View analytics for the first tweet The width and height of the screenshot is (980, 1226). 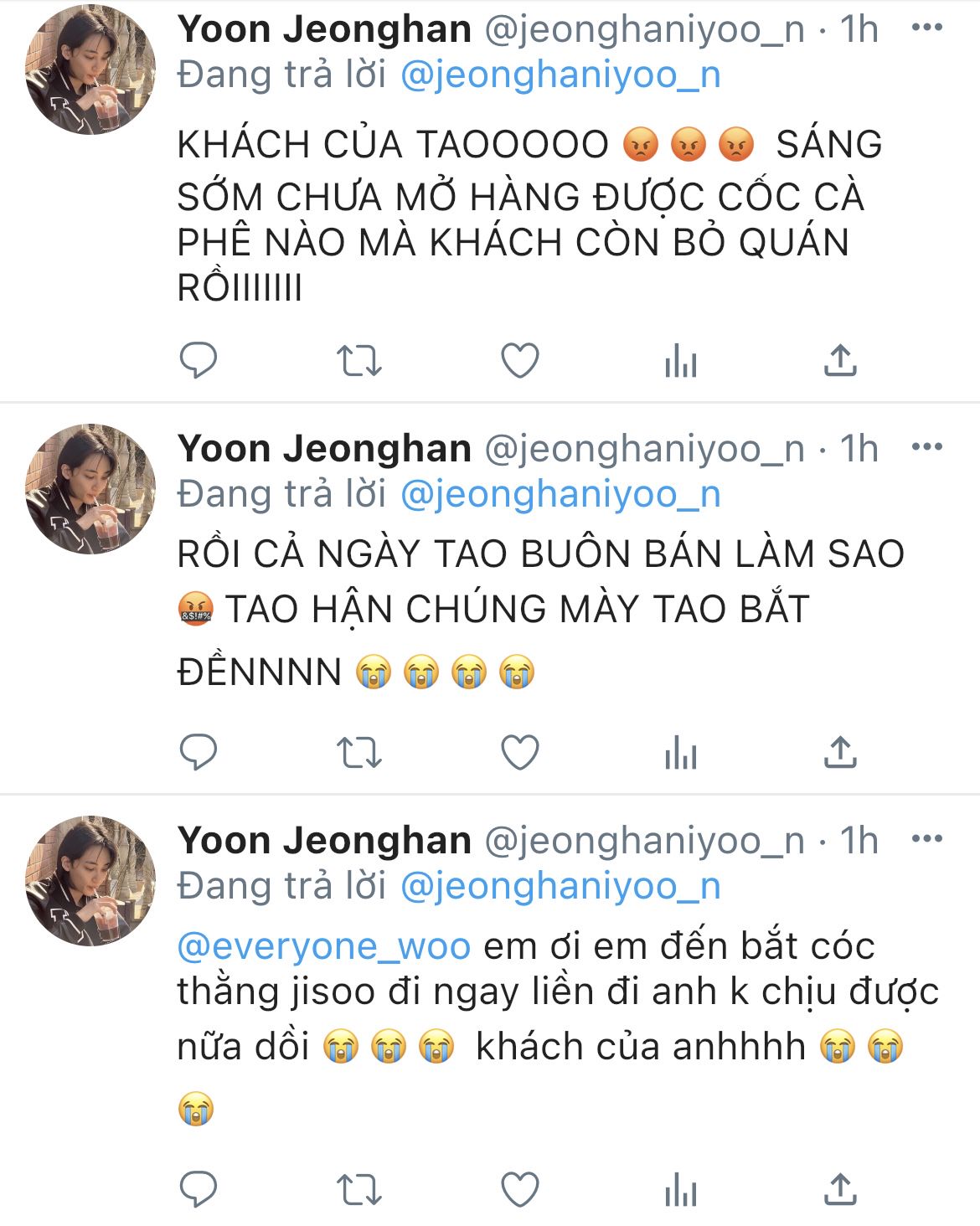tap(680, 362)
